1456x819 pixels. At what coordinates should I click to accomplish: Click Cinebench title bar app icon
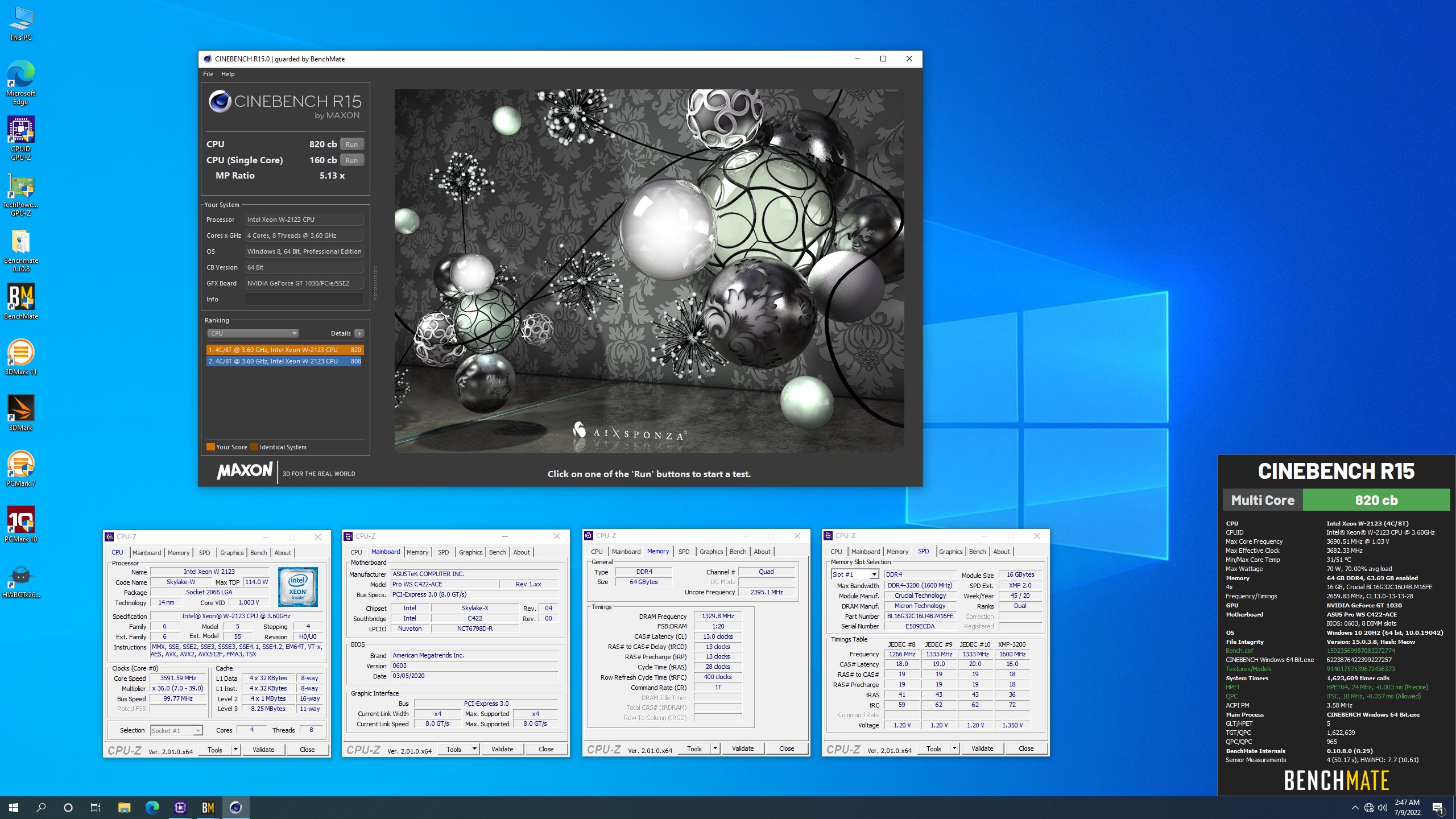(208, 59)
